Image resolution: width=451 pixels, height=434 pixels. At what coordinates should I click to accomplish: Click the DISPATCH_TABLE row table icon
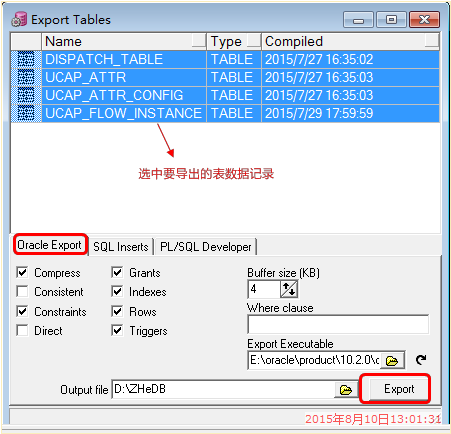coord(26,60)
